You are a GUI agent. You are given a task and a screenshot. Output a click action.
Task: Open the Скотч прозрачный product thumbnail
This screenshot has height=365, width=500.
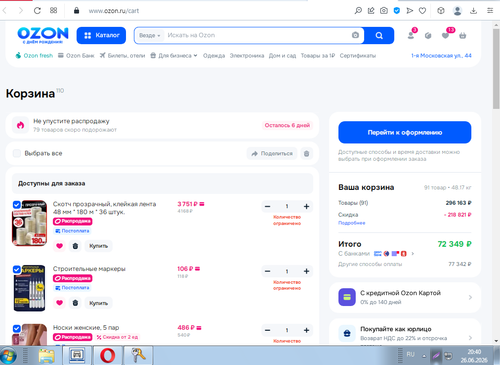(x=30, y=223)
